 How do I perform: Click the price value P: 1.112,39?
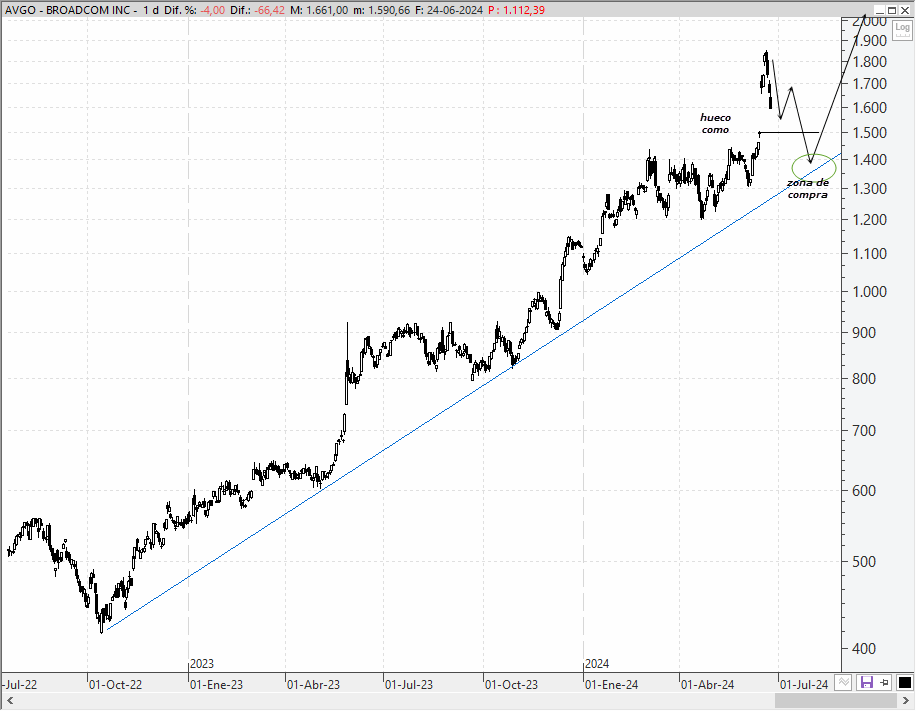(x=516, y=10)
